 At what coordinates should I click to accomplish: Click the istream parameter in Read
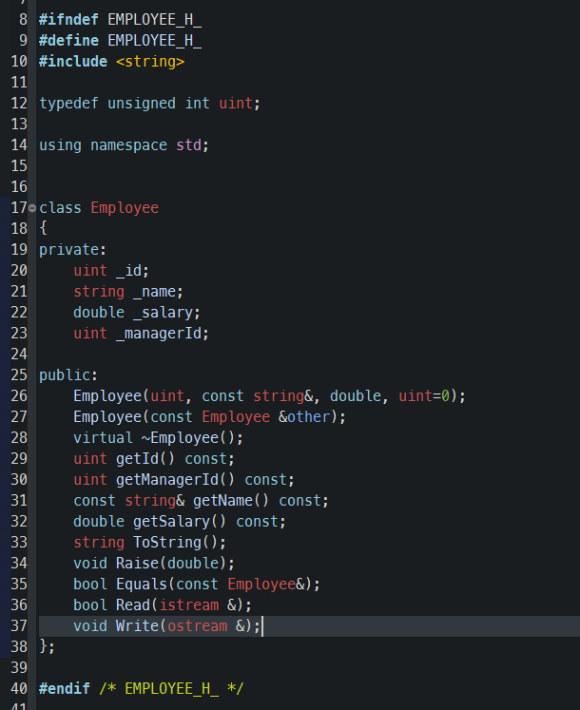tap(189, 605)
